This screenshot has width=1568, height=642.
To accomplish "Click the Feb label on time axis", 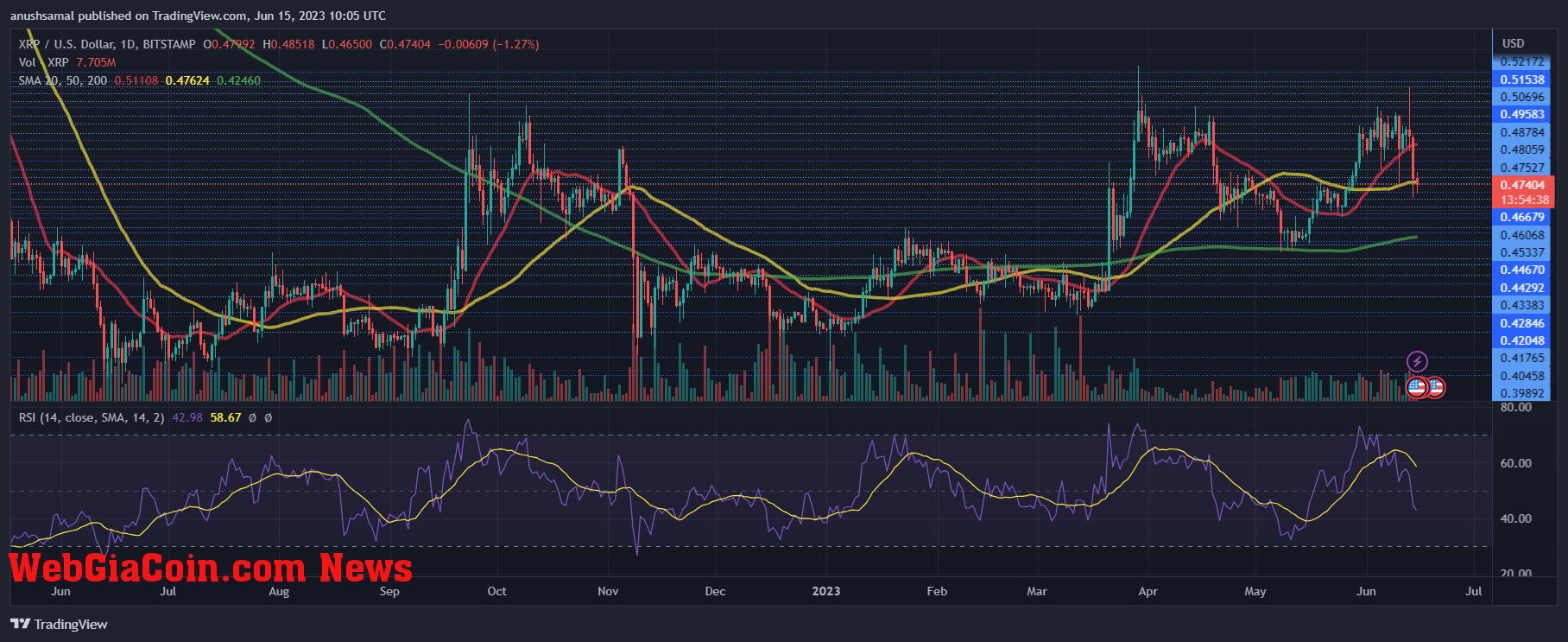I will (937, 591).
